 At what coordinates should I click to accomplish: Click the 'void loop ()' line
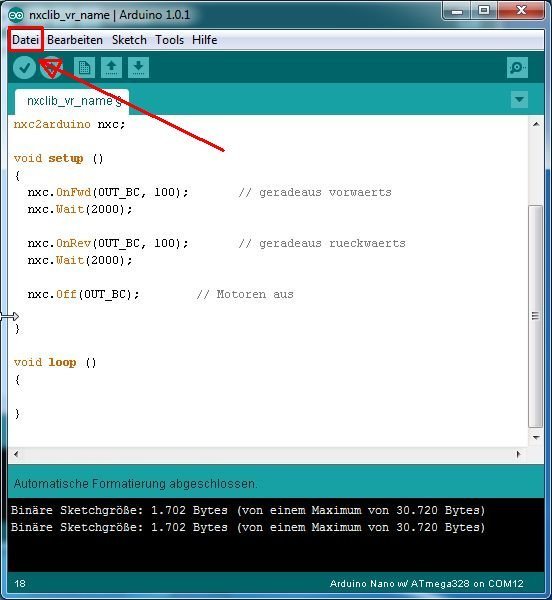click(55, 362)
